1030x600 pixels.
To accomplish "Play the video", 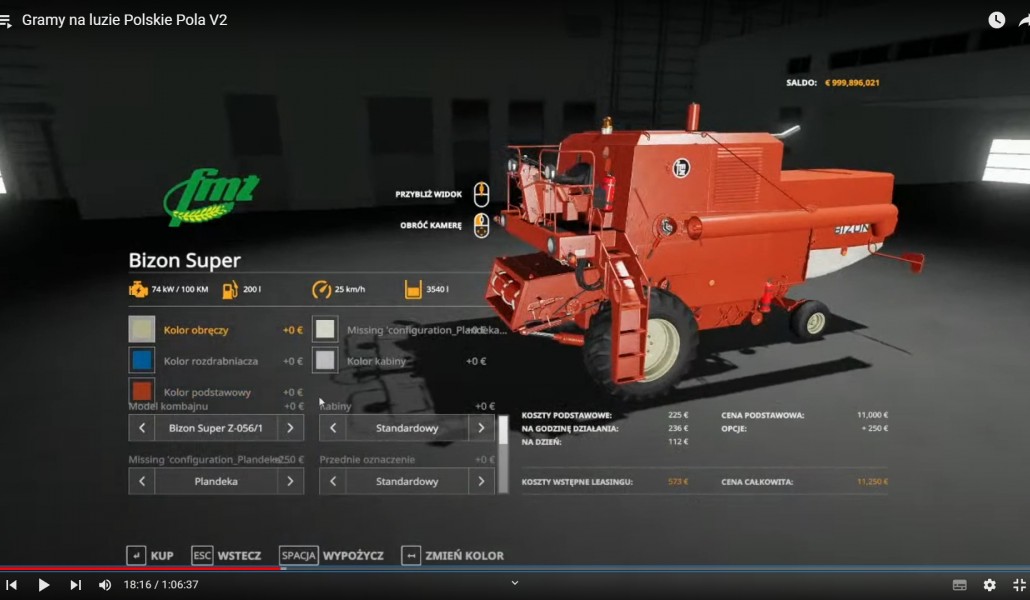I will coord(43,585).
